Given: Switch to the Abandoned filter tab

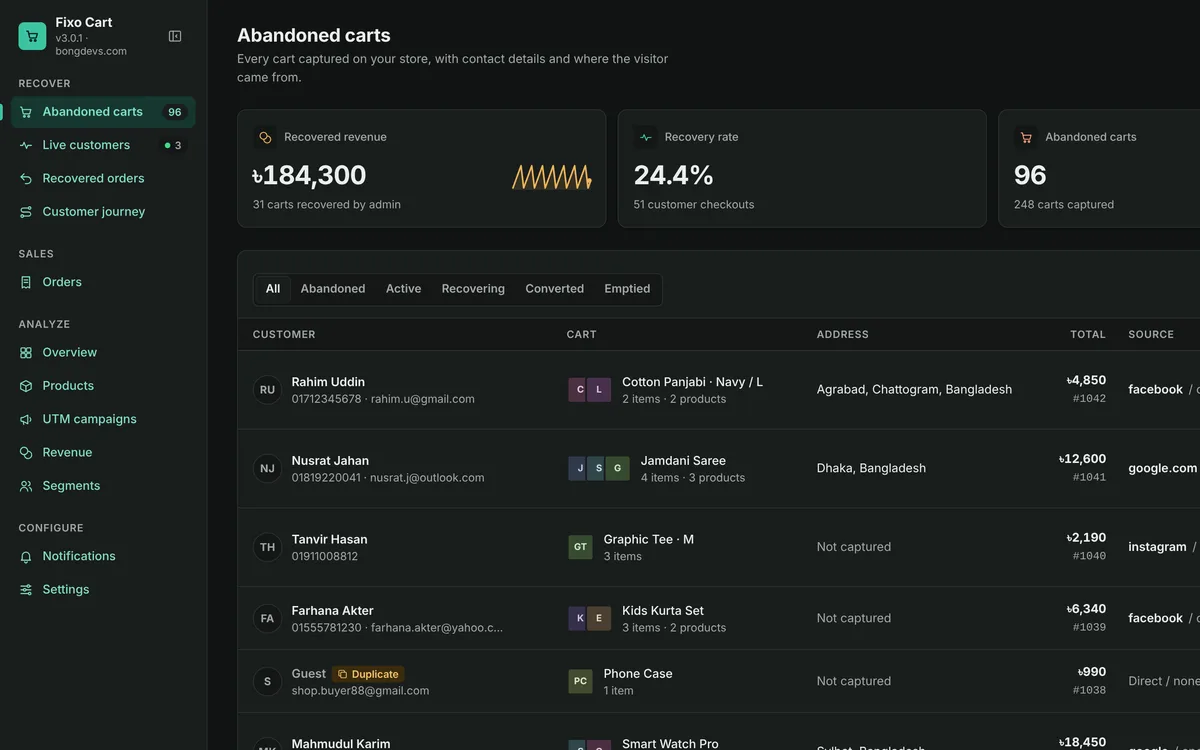Looking at the screenshot, I should tap(333, 289).
